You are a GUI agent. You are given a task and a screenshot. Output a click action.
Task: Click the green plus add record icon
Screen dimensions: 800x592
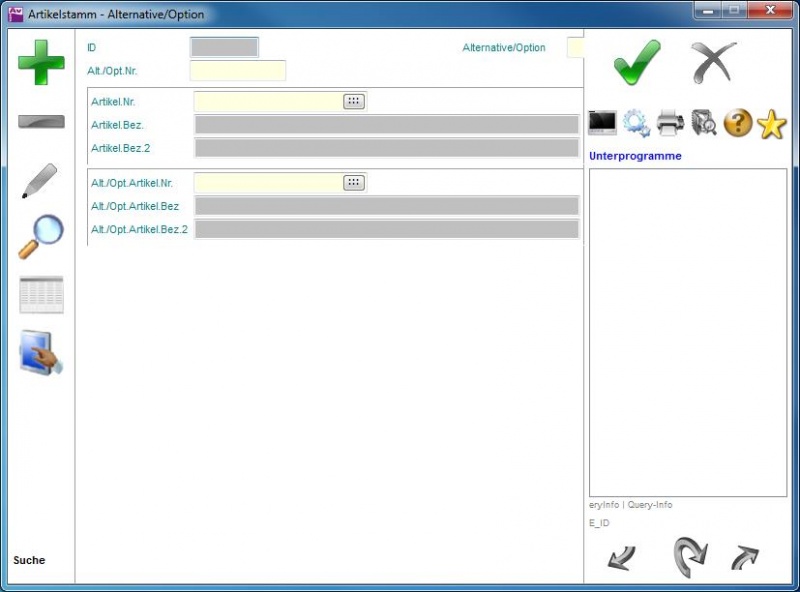(x=41, y=62)
